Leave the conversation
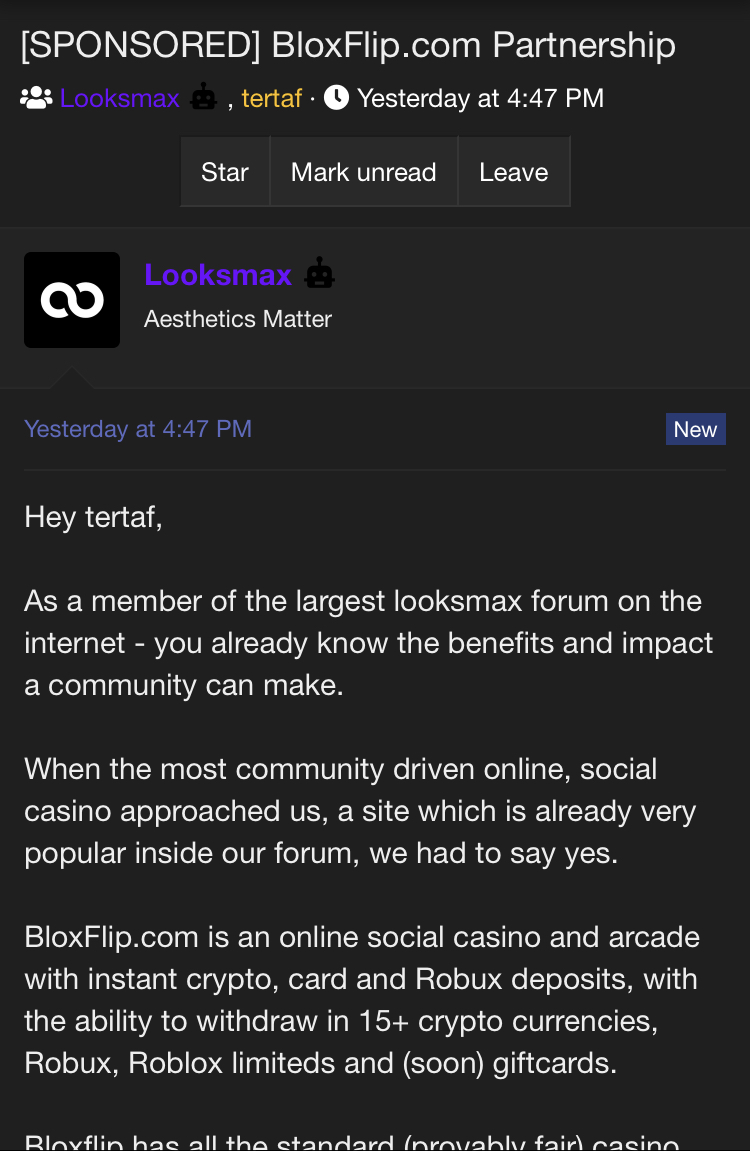This screenshot has width=750, height=1151. (x=514, y=172)
